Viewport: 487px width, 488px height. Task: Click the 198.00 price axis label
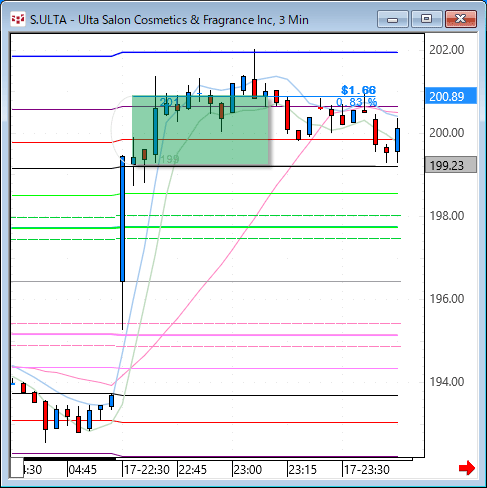[x=446, y=216]
